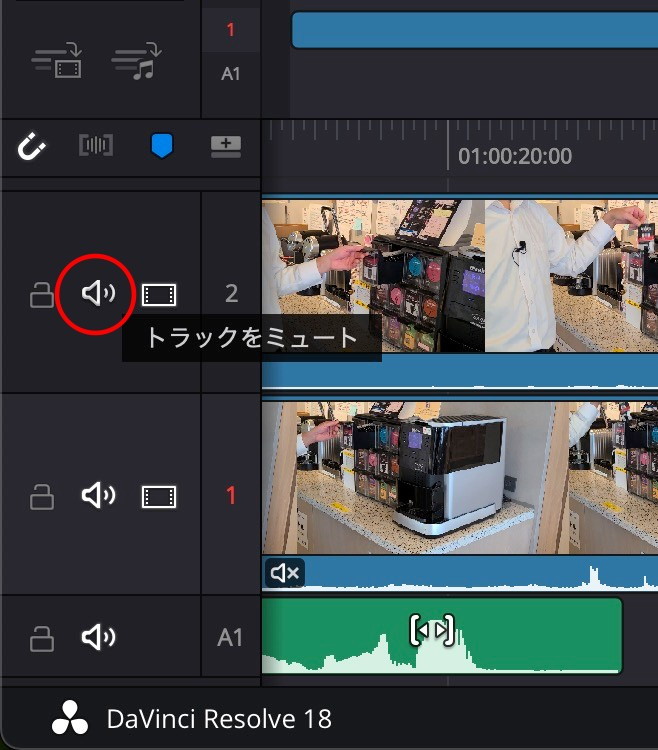The width and height of the screenshot is (658, 750).
Task: Select track number 2 label
Action: pyautogui.click(x=231, y=293)
